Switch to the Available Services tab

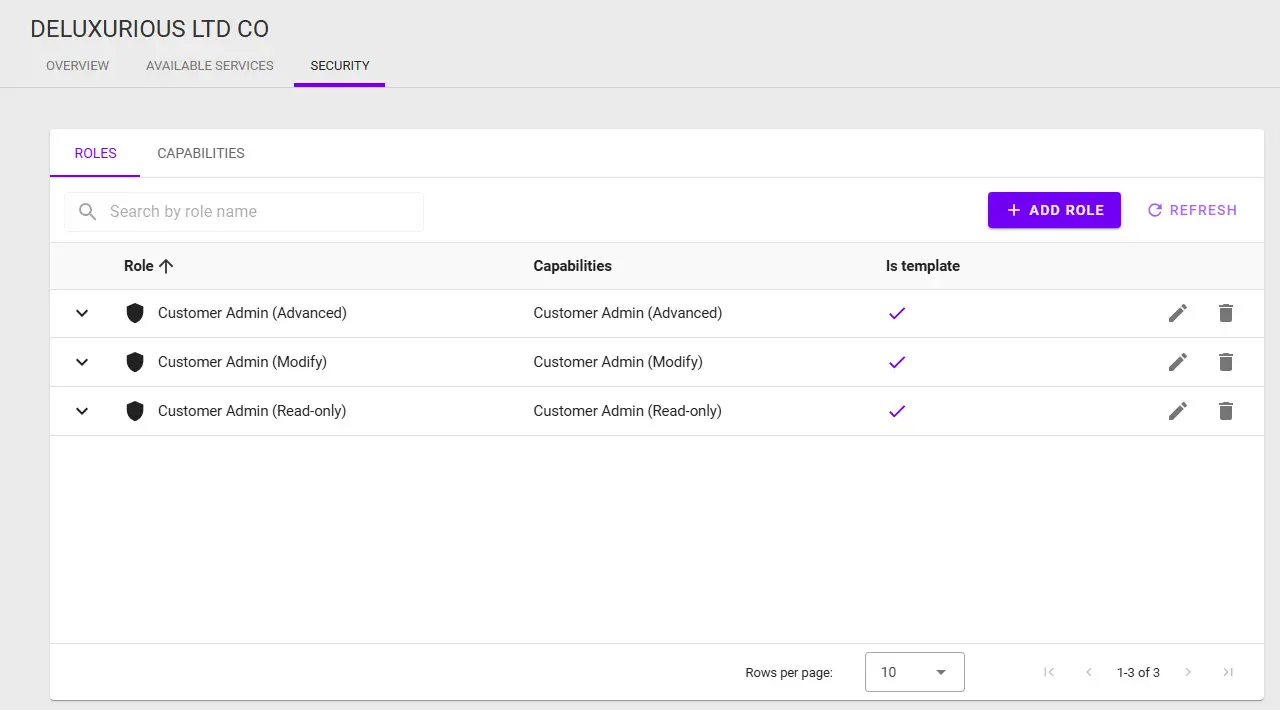[210, 66]
